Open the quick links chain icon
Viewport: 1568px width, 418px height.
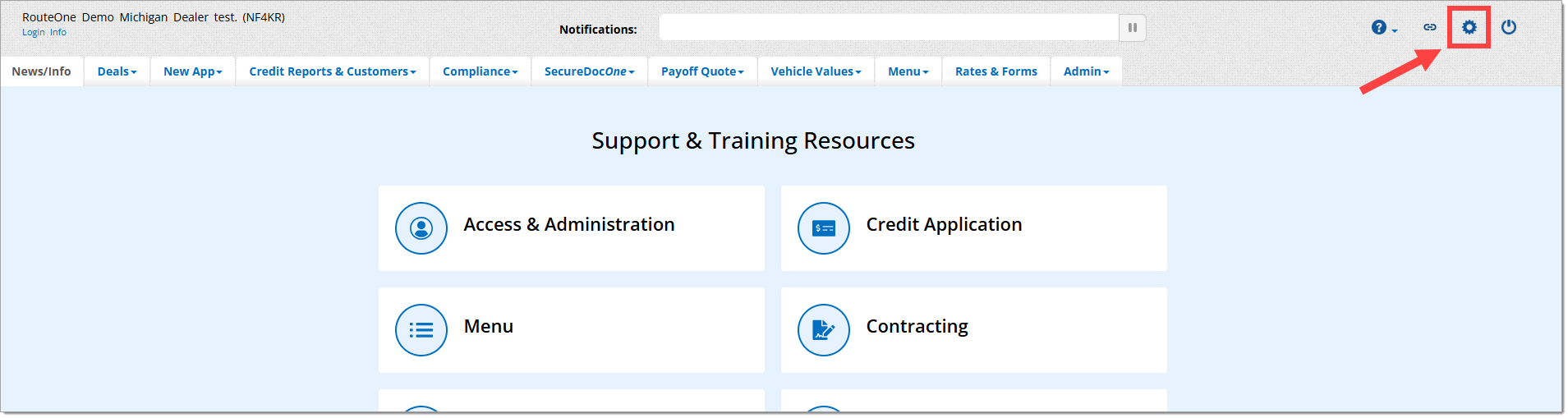1429,28
